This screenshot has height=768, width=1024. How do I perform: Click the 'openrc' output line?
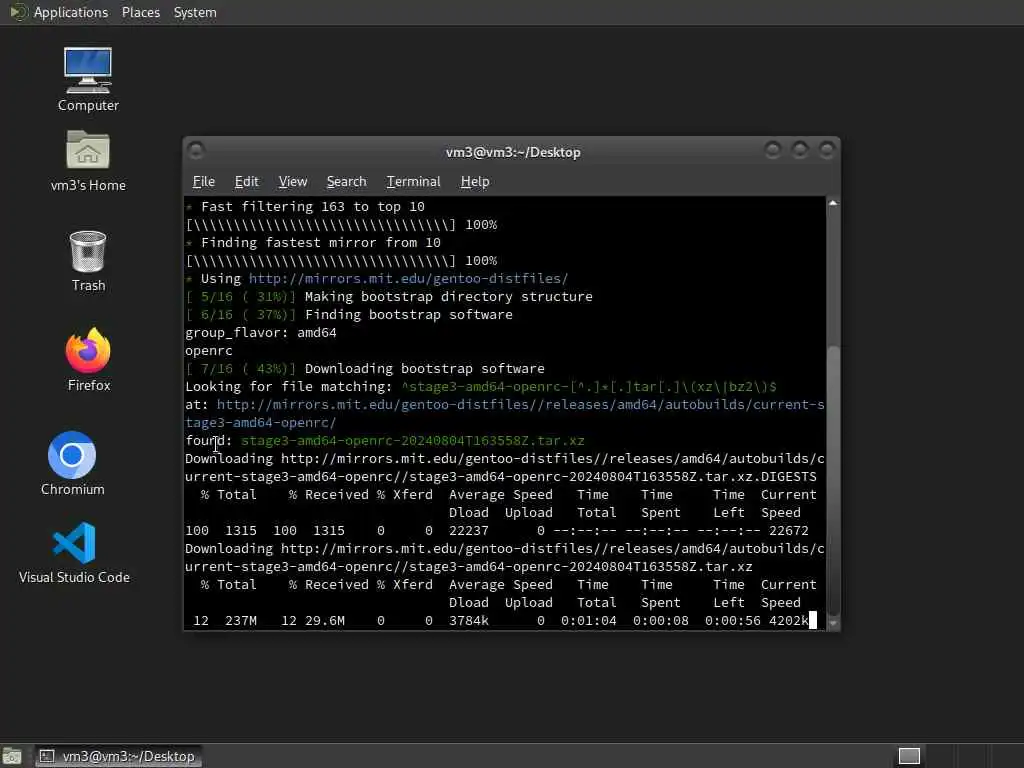tap(209, 351)
